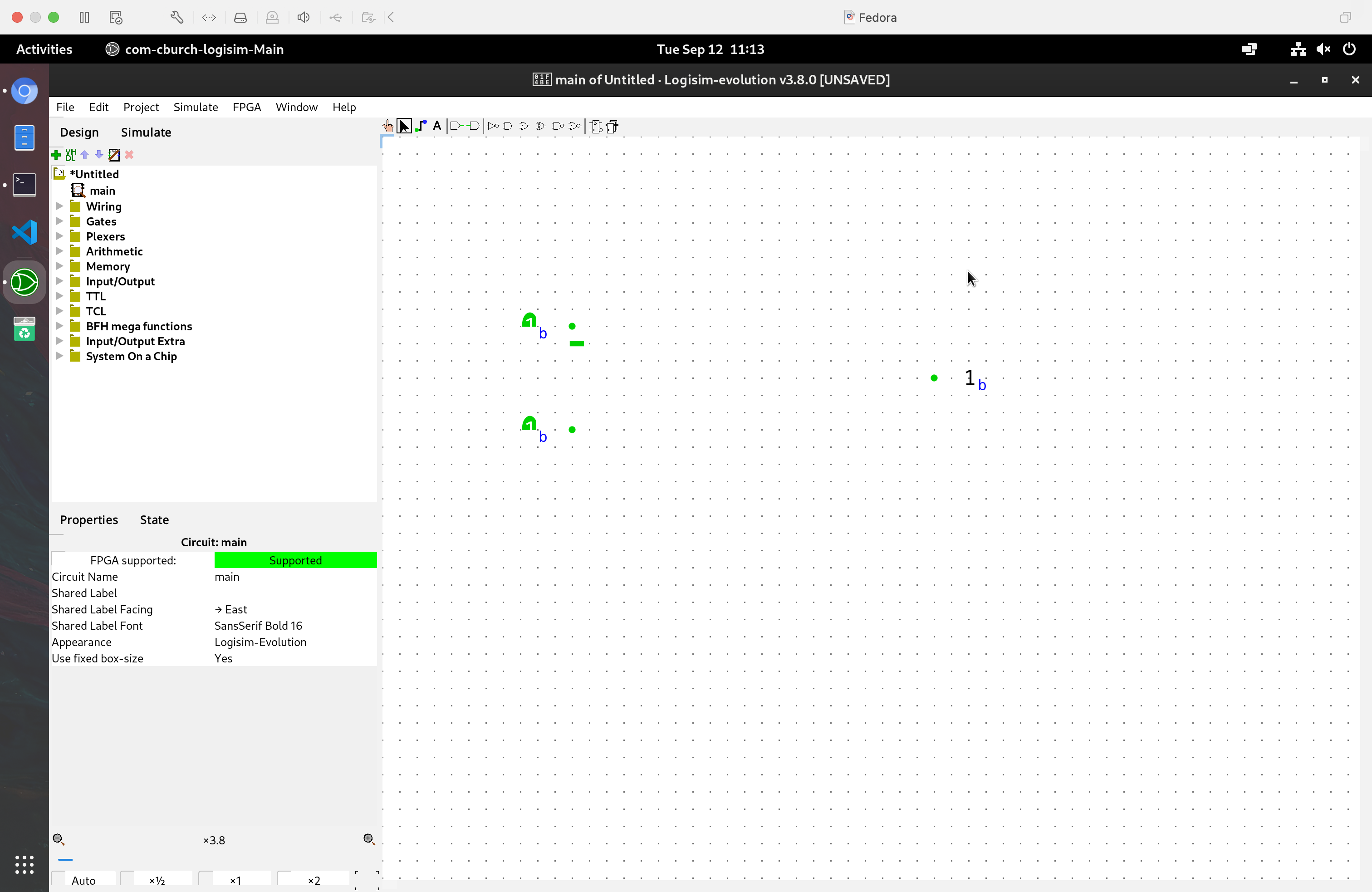
Task: Click the zoom out magnifier icon
Action: tap(58, 839)
